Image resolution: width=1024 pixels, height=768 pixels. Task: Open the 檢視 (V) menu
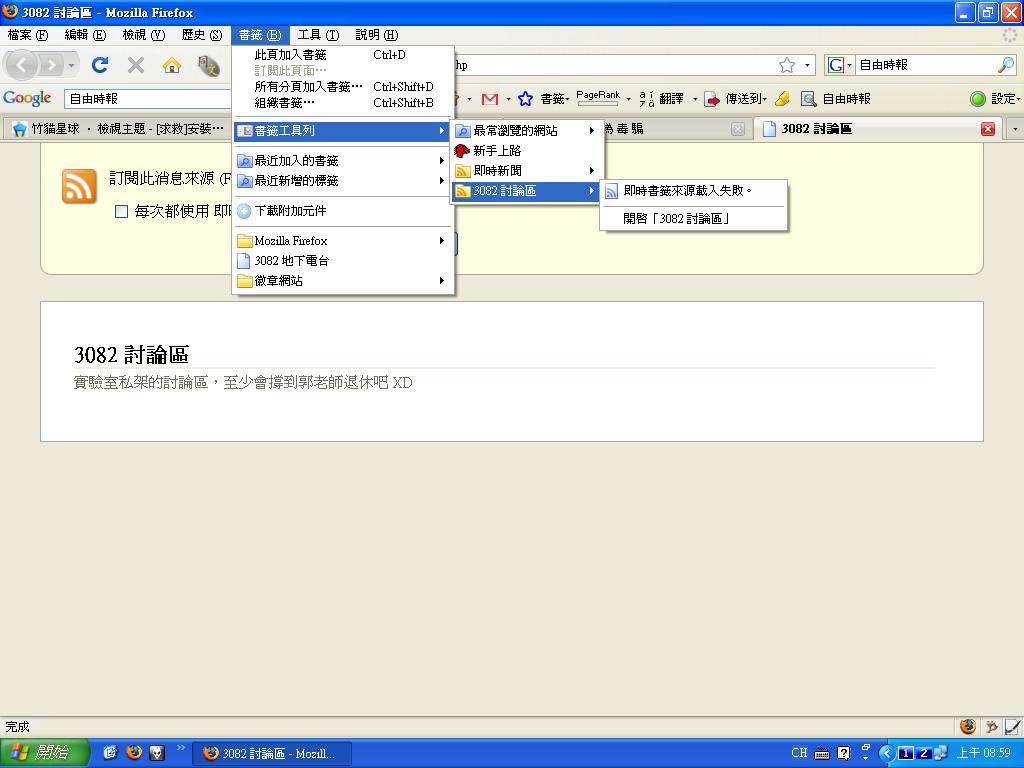point(144,35)
